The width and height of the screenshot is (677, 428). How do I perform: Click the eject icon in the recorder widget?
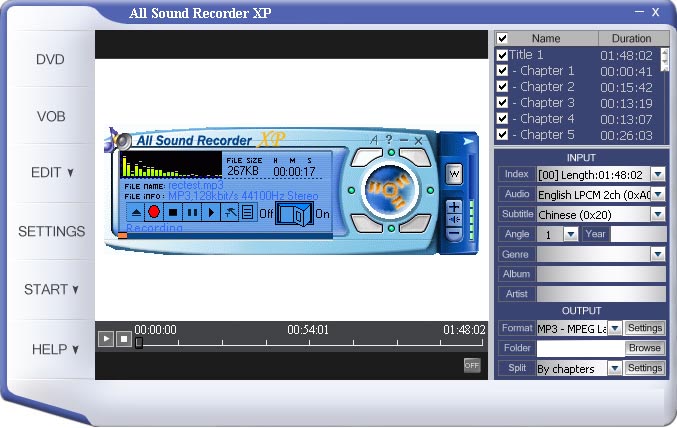coord(136,212)
